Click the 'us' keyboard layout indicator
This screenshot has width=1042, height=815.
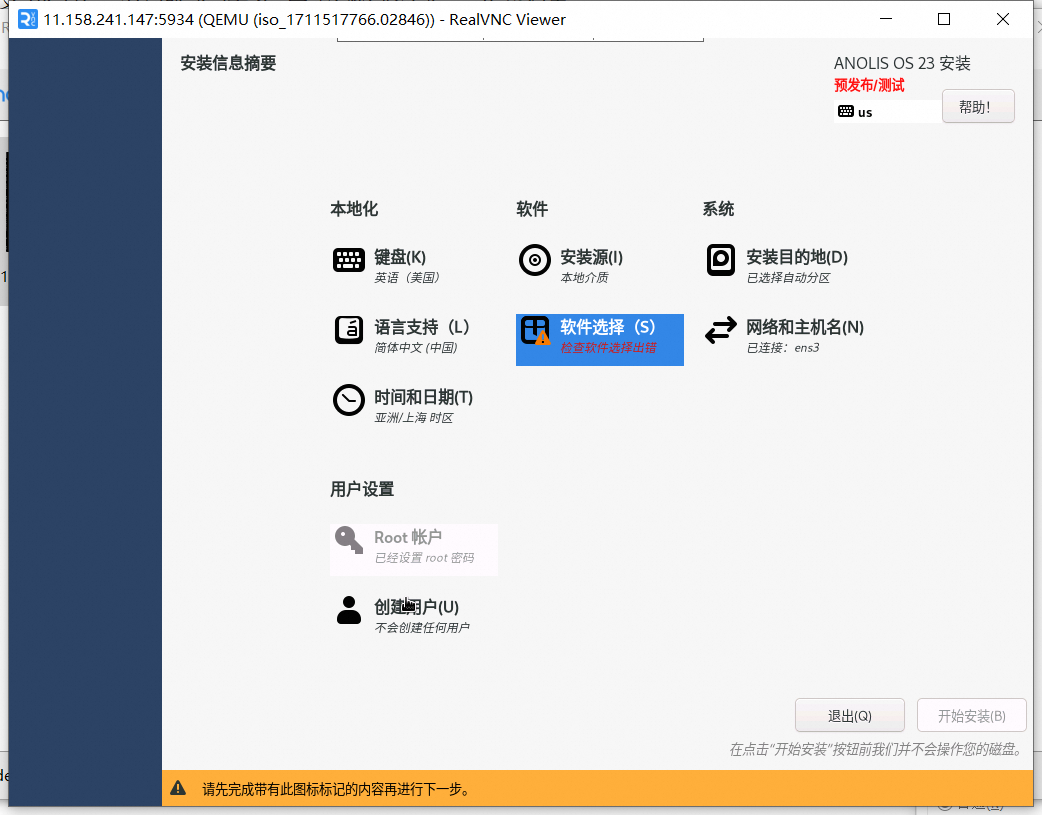864,112
